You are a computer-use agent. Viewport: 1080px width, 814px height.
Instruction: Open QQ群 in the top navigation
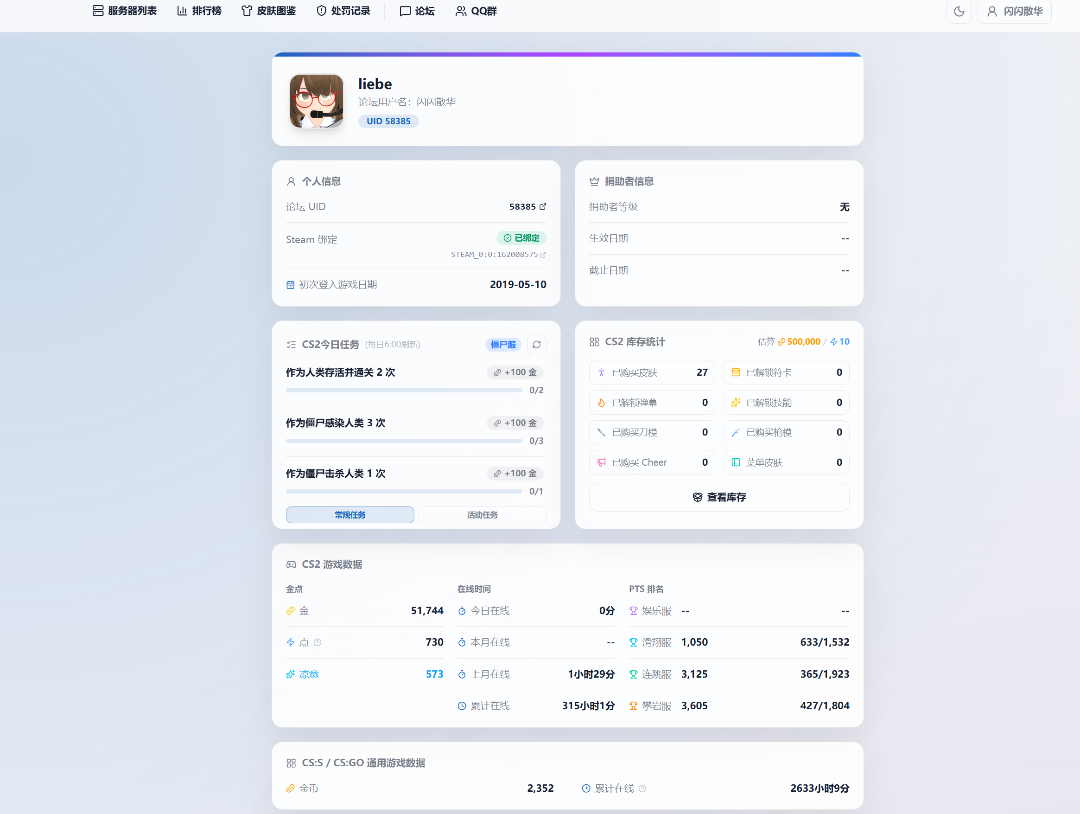476,11
